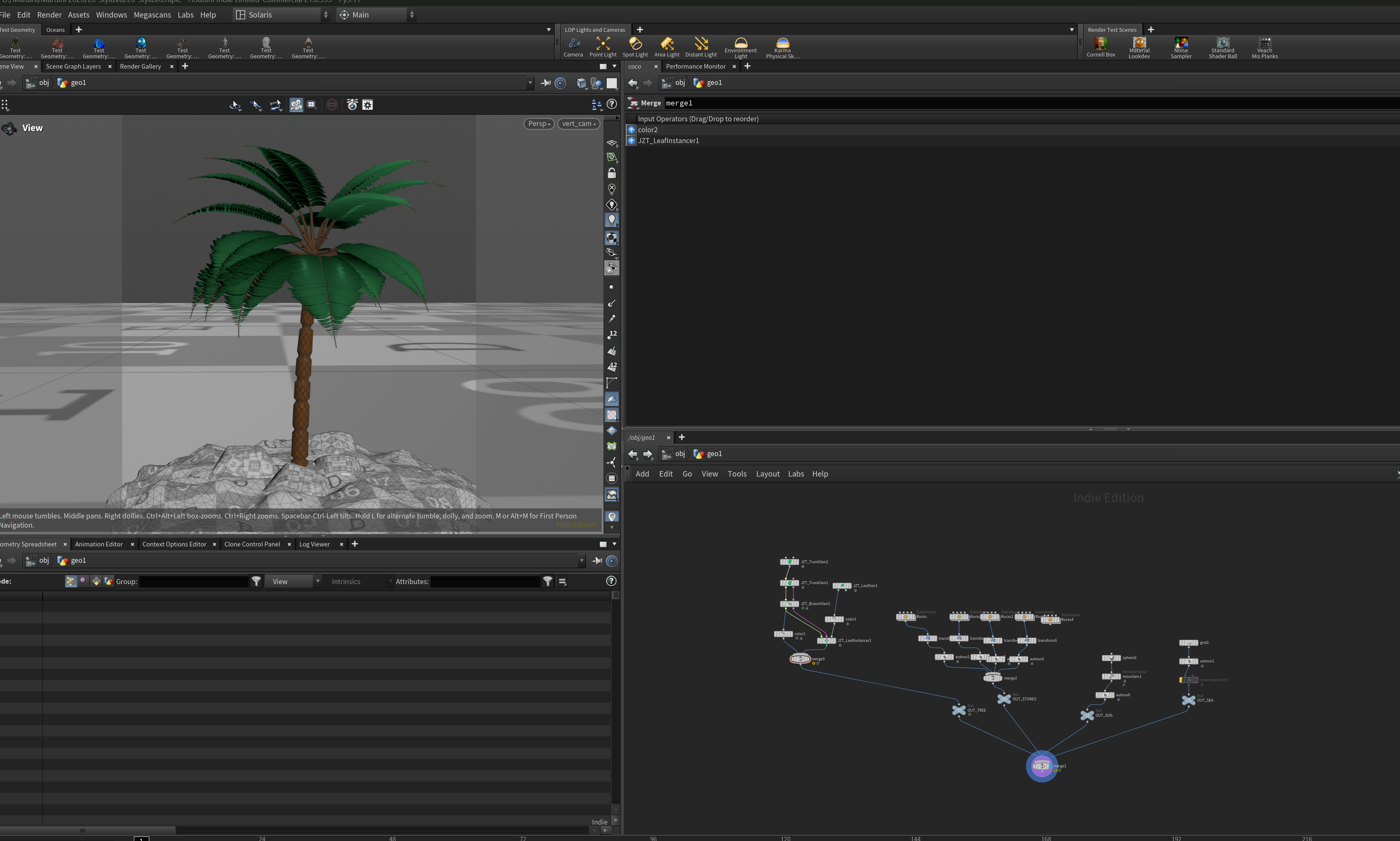Toggle the viewport headlight bulb icon

(x=612, y=220)
